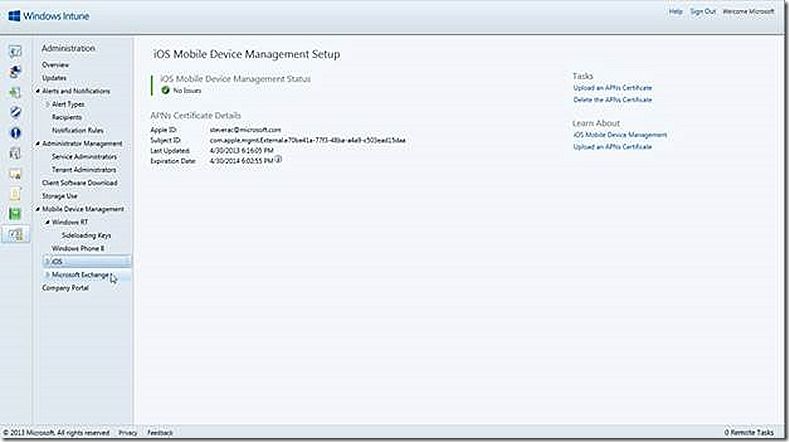Expand the Alert Types node arrow
This screenshot has width=789, height=442.
(x=47, y=104)
